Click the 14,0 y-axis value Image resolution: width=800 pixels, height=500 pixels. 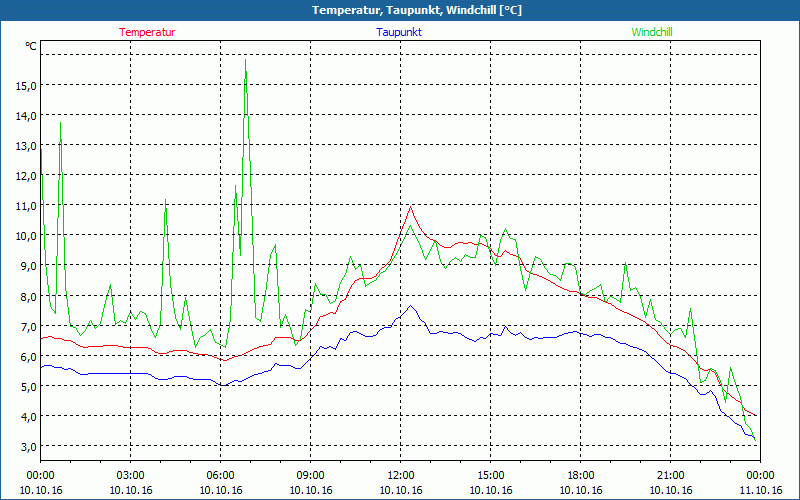[x=26, y=116]
